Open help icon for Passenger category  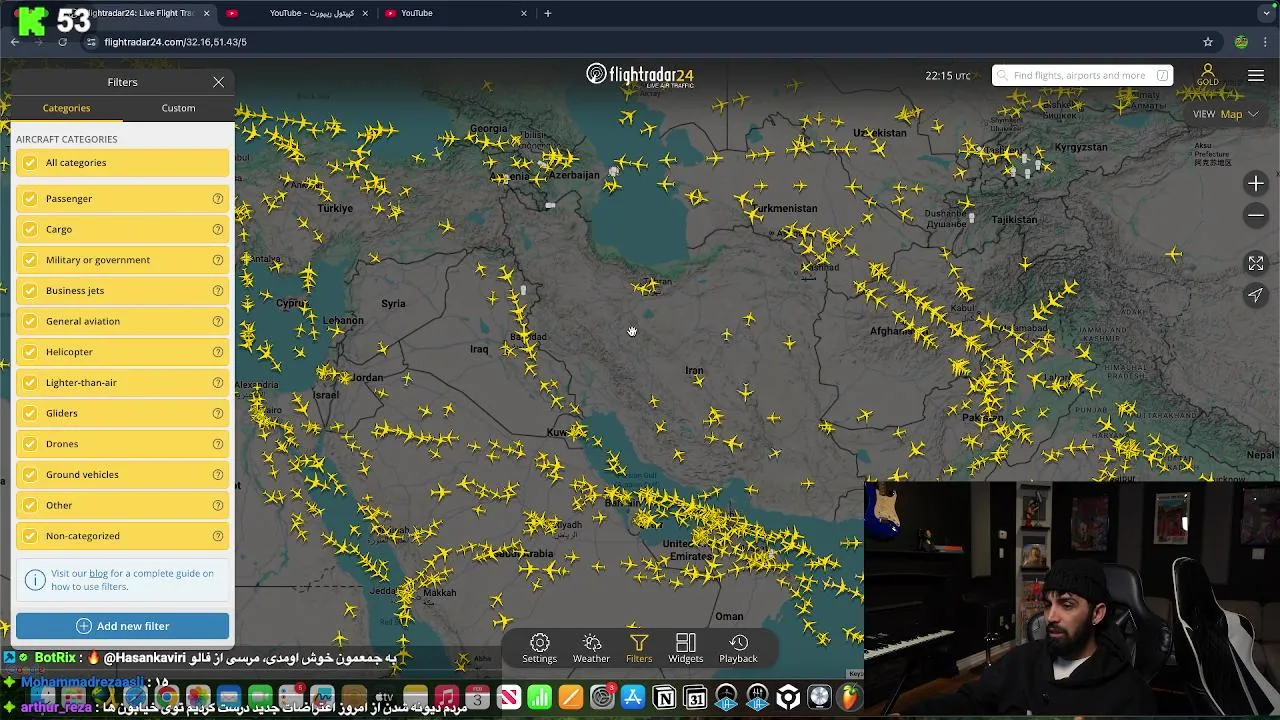[x=217, y=199]
